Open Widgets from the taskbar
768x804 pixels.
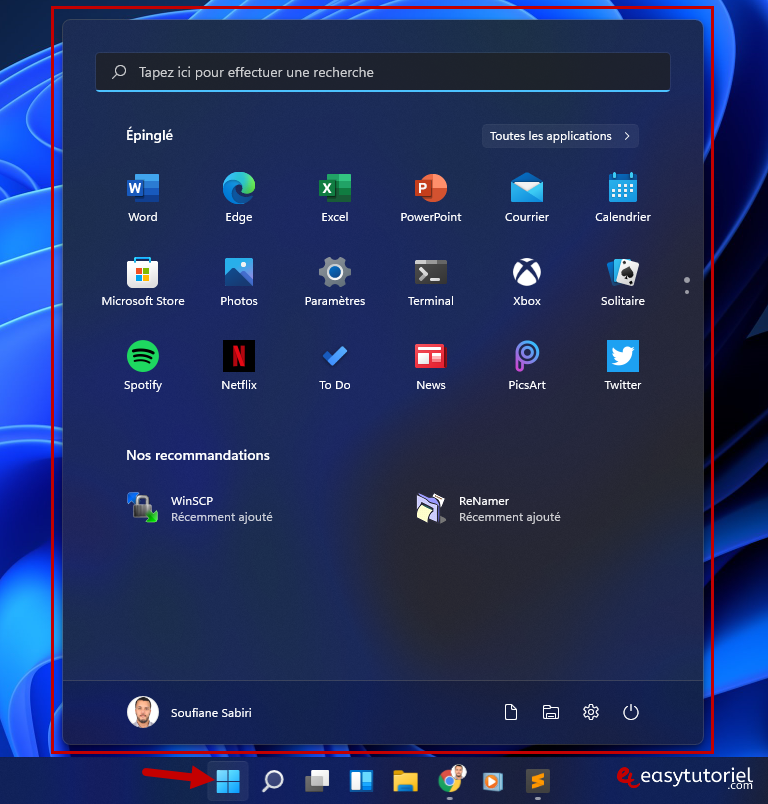pos(361,781)
